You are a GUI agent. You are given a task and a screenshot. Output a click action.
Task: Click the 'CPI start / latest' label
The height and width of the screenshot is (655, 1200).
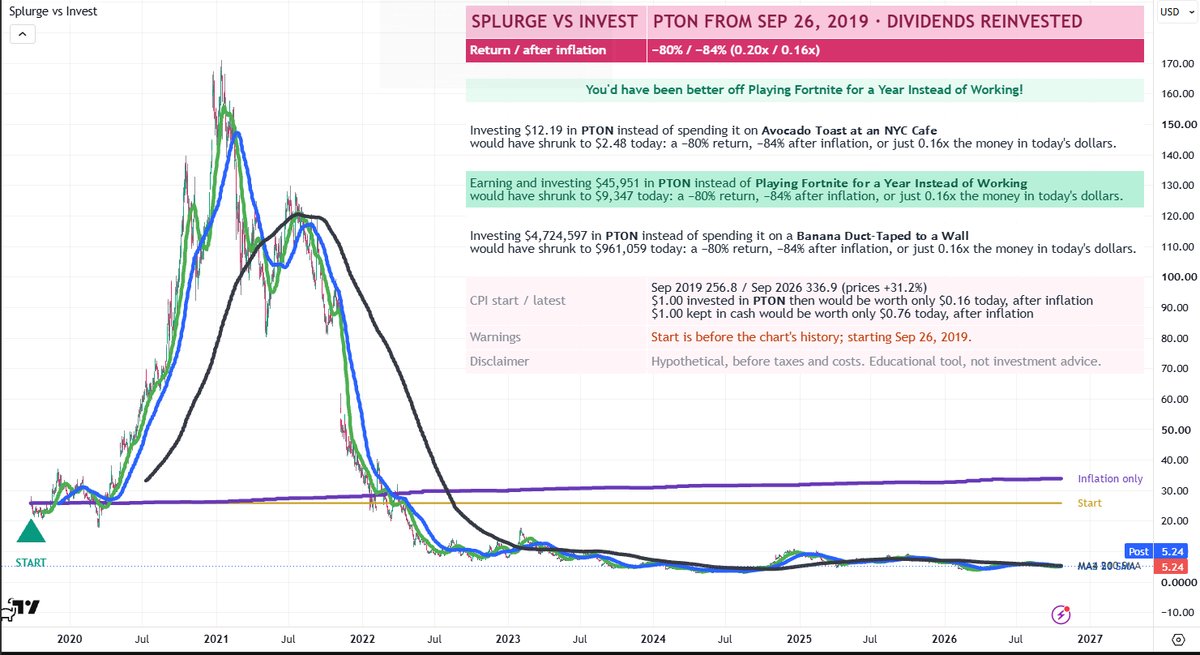pyautogui.click(x=517, y=300)
